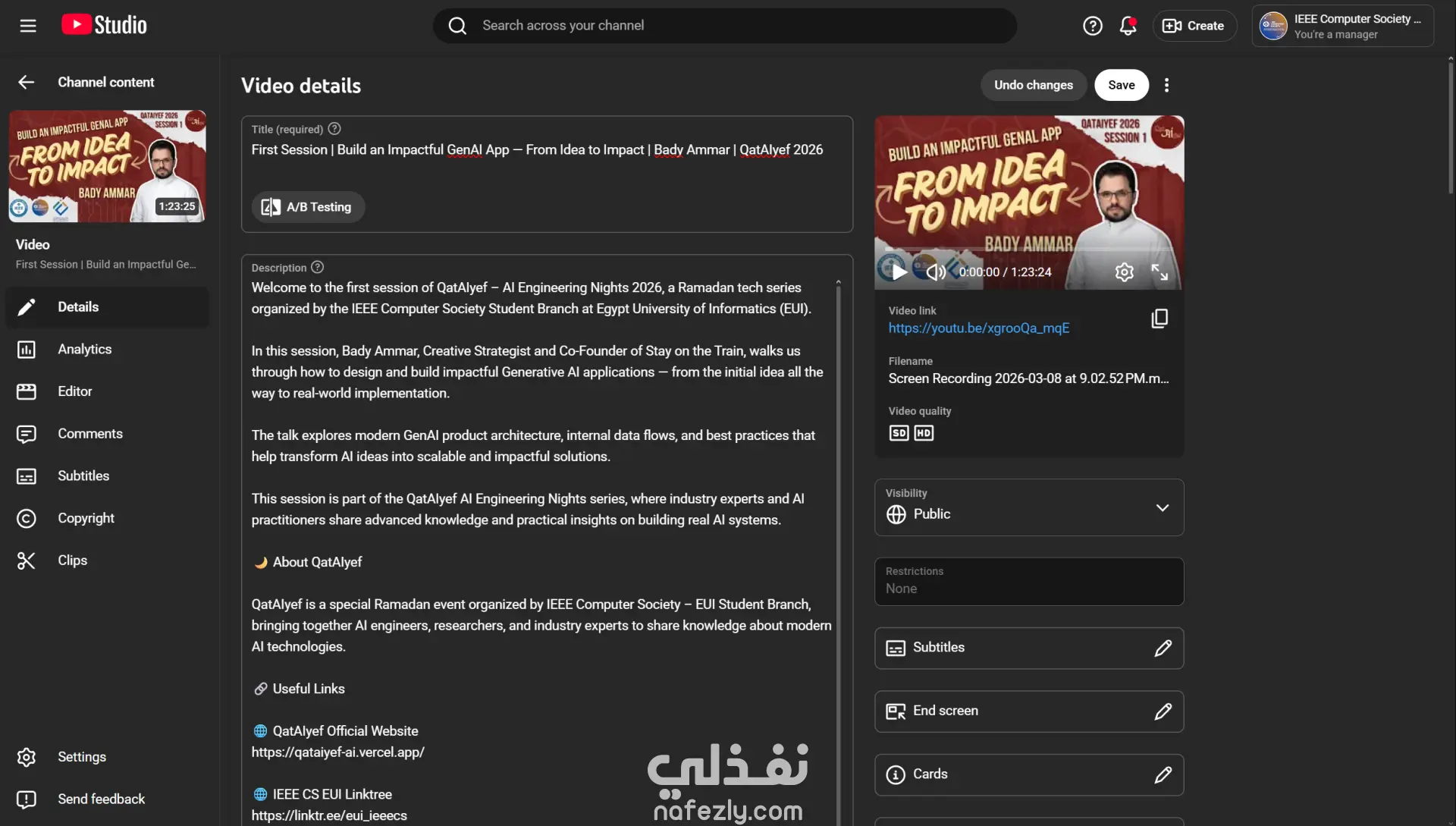The height and width of the screenshot is (826, 1456).
Task: Click the Create button
Action: pyautogui.click(x=1194, y=26)
